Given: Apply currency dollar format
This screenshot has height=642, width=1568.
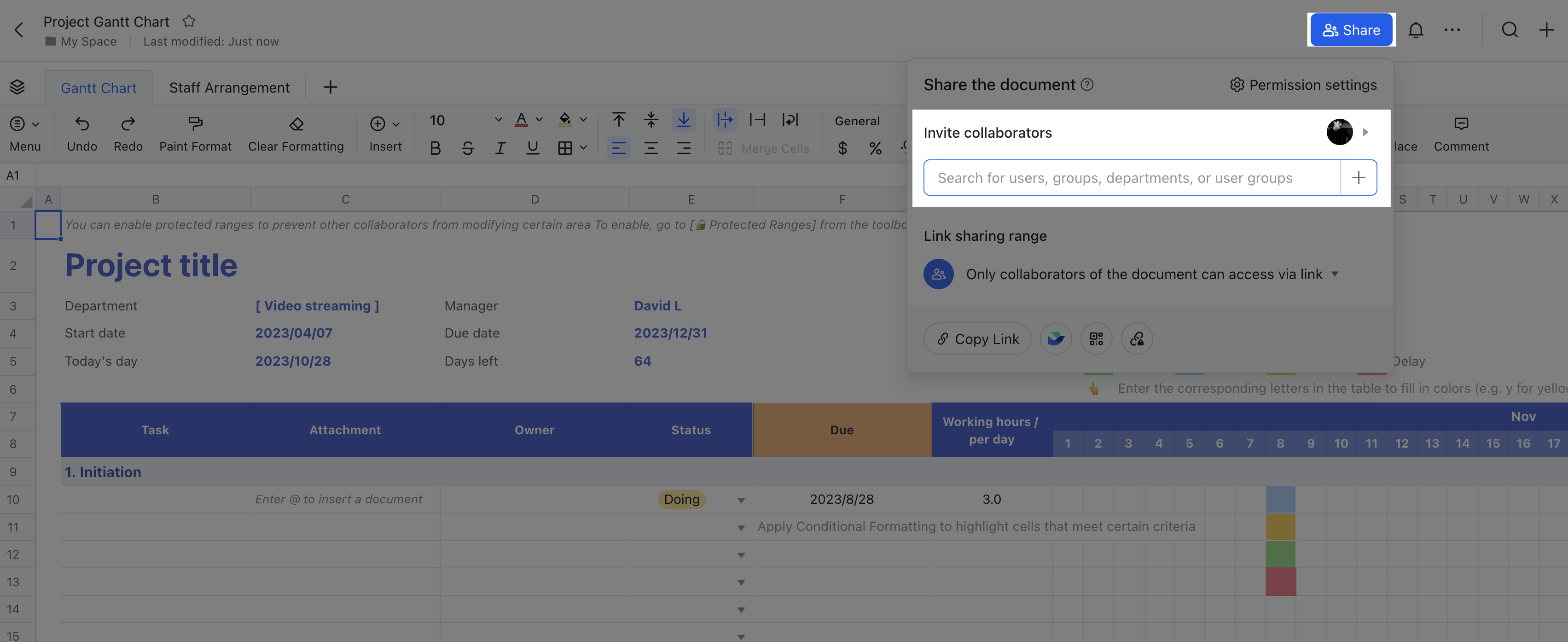Looking at the screenshot, I should coord(842,148).
